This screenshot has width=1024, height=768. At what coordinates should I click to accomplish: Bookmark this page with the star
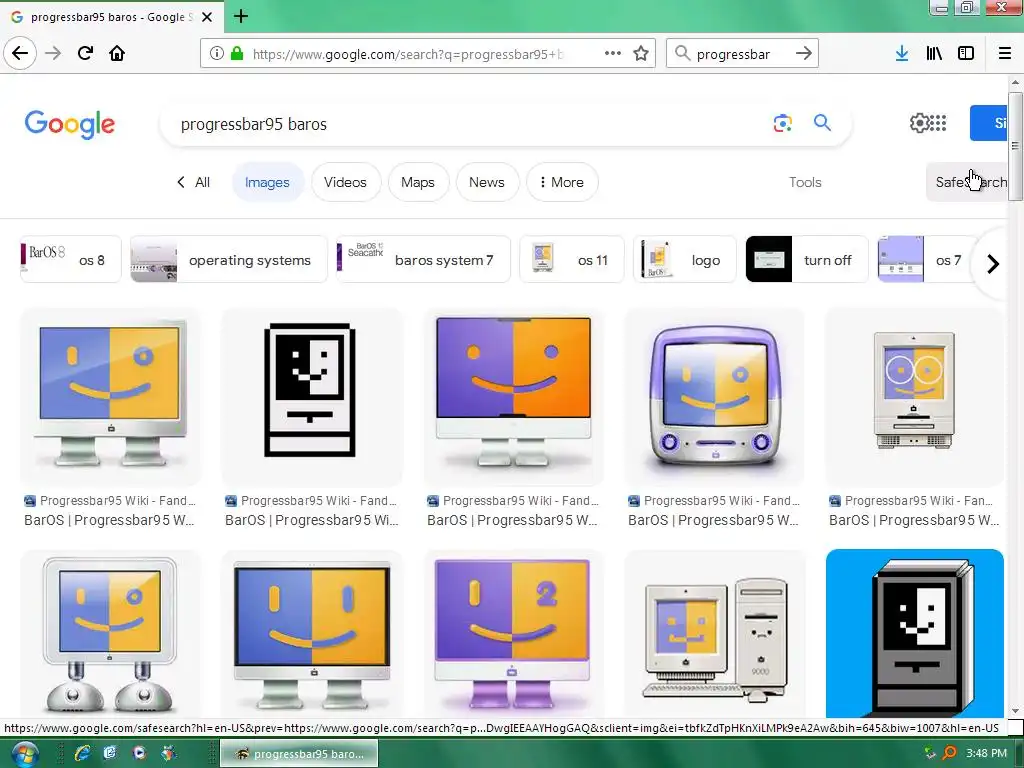coord(641,53)
